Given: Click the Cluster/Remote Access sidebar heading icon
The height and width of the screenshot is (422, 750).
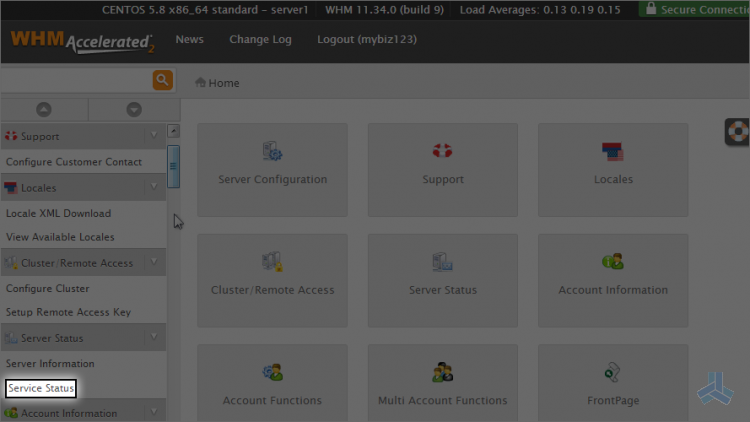Looking at the screenshot, I should pos(11,263).
